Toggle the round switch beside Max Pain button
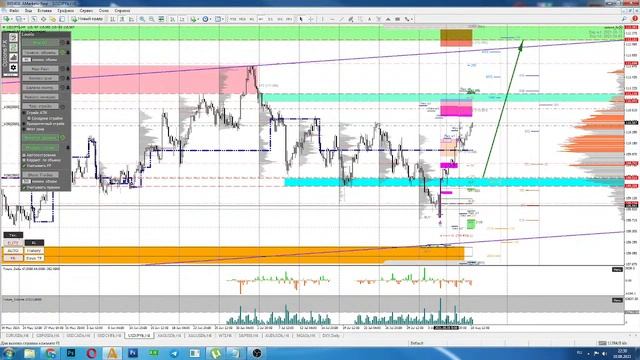Screen dimensions: 640x360 point(62,69)
